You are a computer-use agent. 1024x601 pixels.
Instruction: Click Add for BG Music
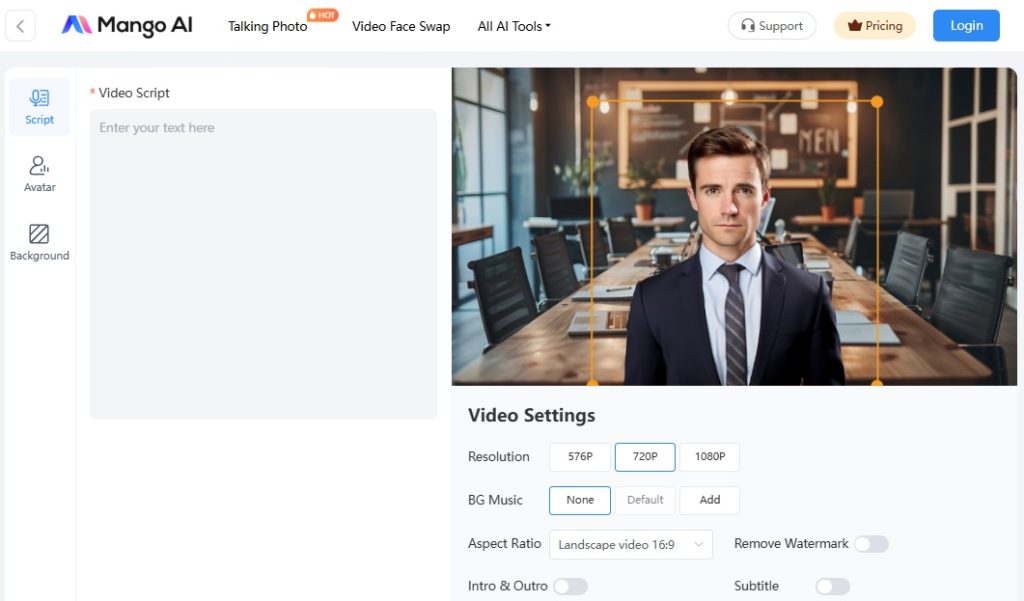[x=709, y=500]
